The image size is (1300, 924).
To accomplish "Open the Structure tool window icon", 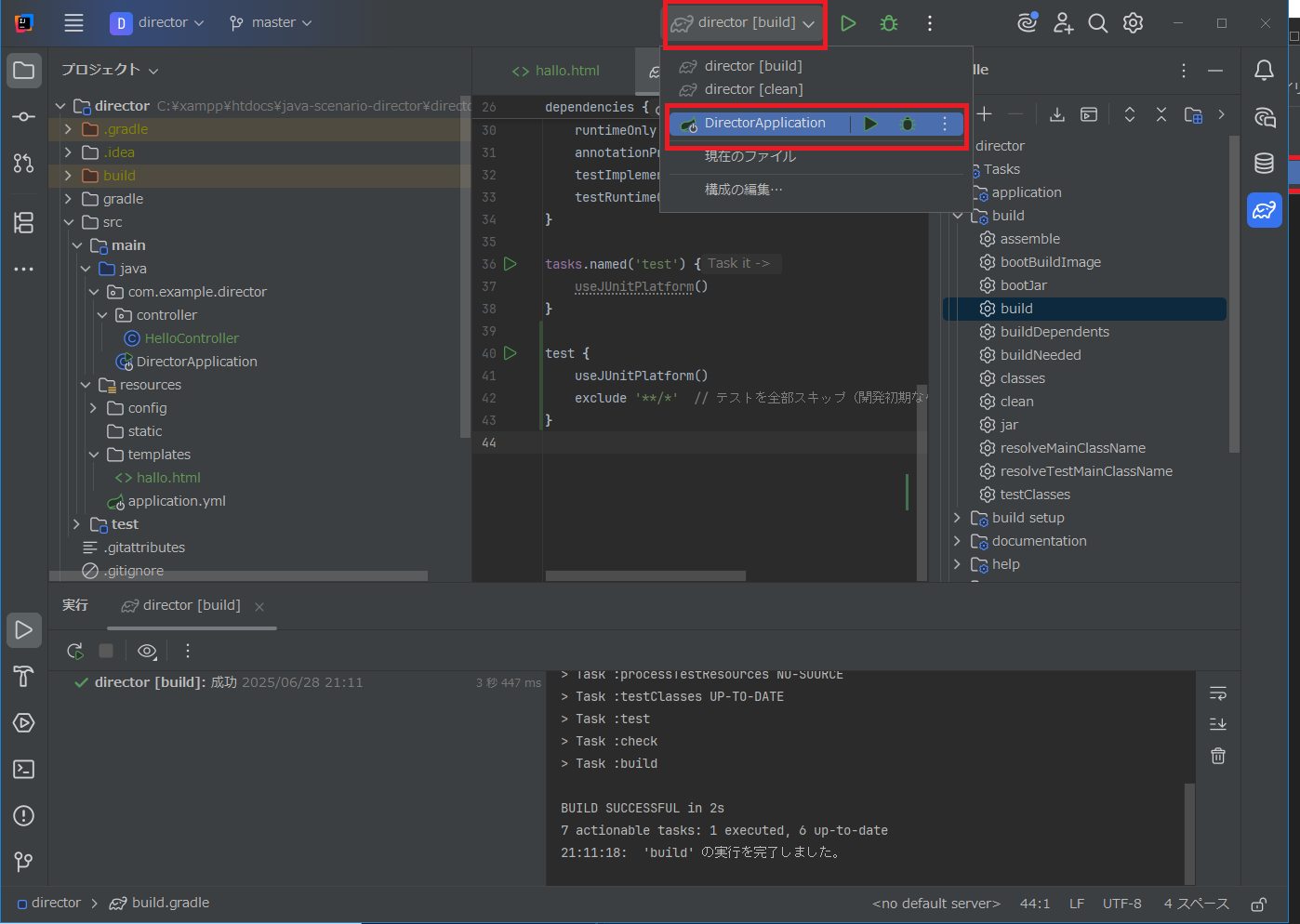I will click(24, 222).
